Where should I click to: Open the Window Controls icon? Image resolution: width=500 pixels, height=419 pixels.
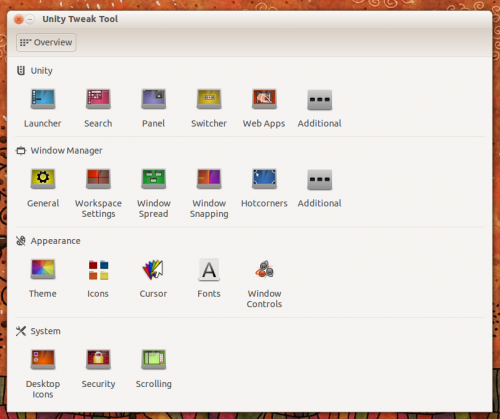[x=264, y=269]
